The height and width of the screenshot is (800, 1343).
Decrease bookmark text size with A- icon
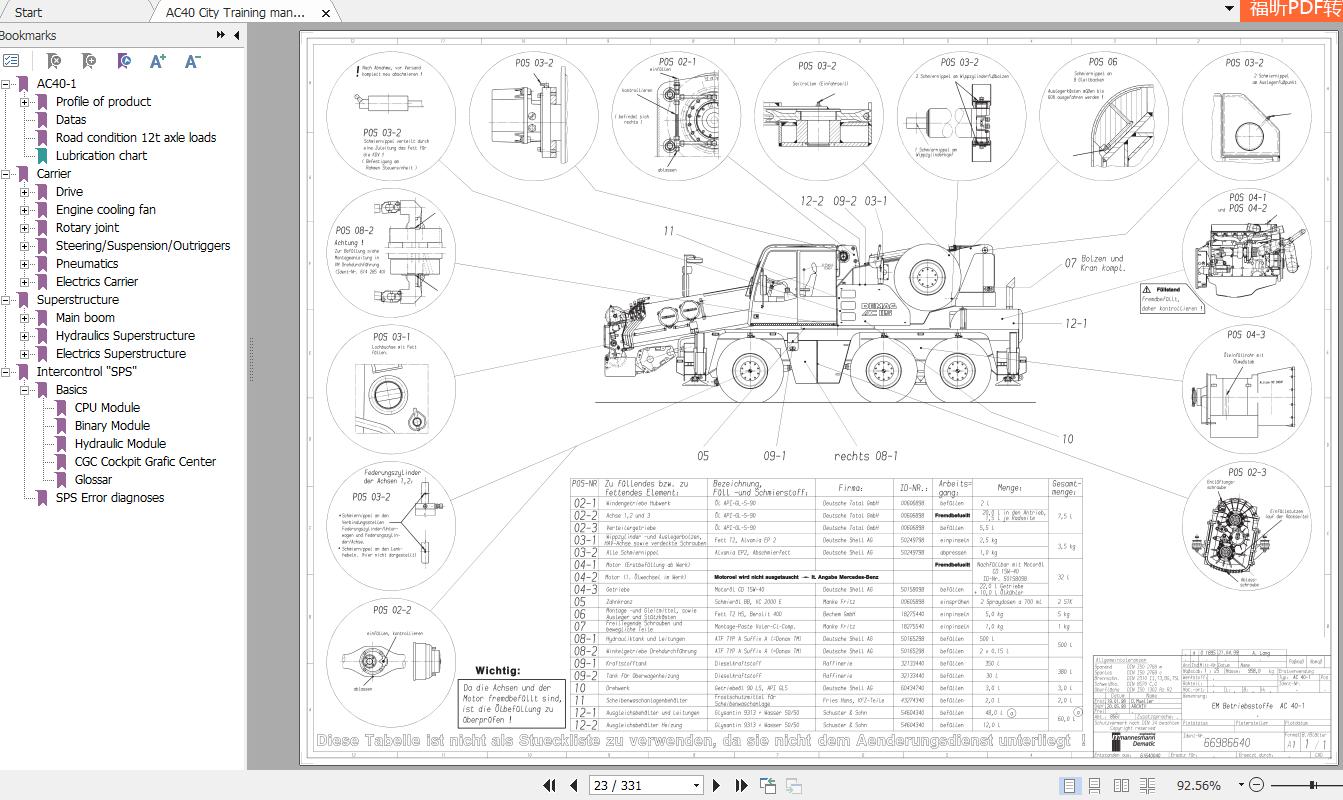click(192, 61)
